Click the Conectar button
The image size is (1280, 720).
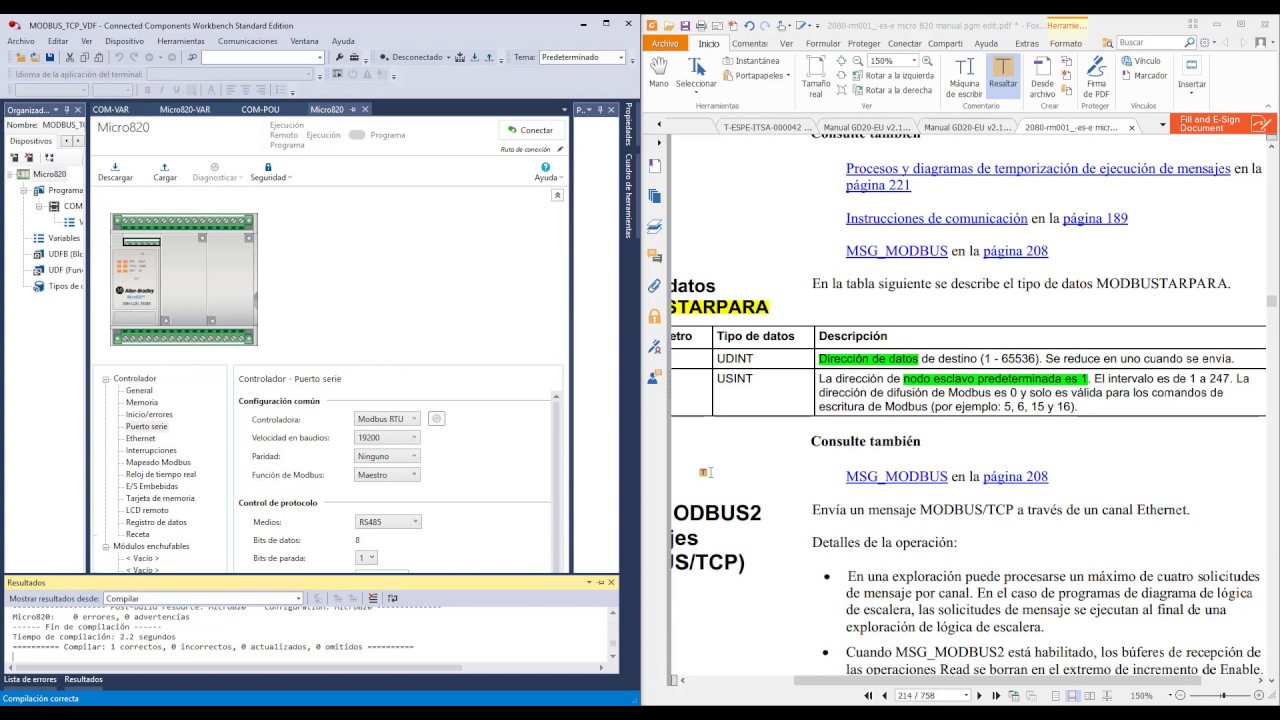[x=531, y=130]
